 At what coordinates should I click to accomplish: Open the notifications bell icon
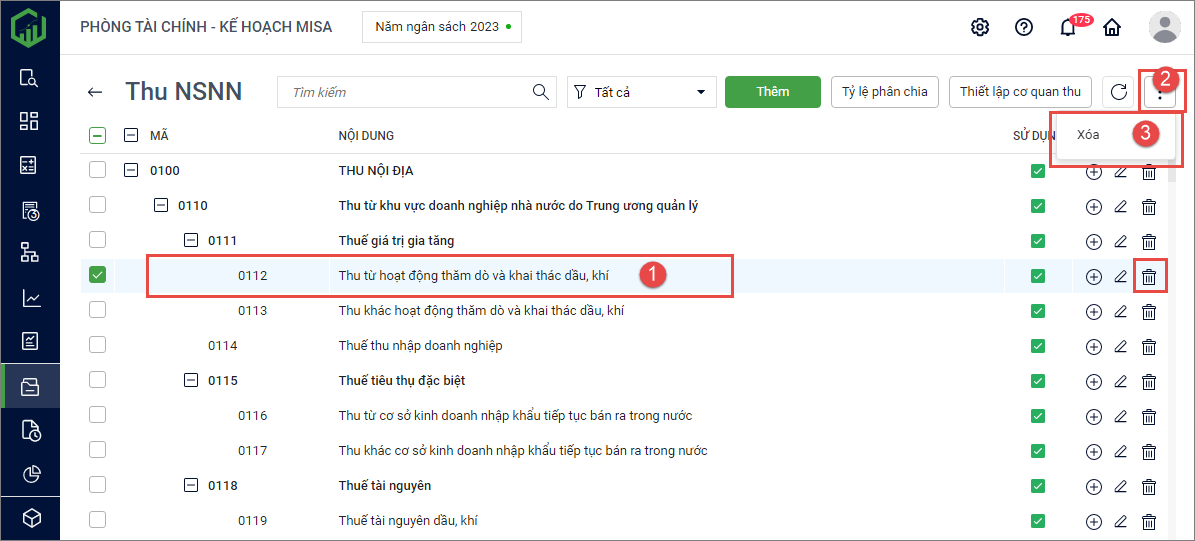pyautogui.click(x=1068, y=27)
